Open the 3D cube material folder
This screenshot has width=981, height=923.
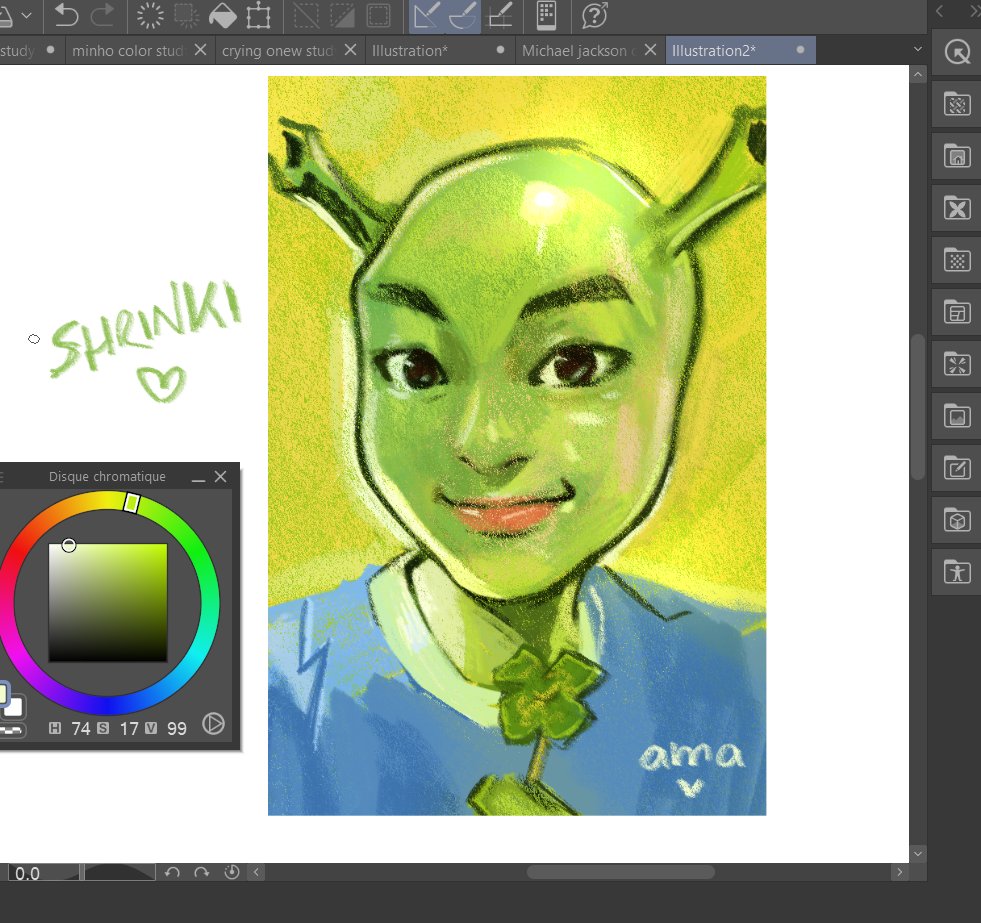(957, 521)
